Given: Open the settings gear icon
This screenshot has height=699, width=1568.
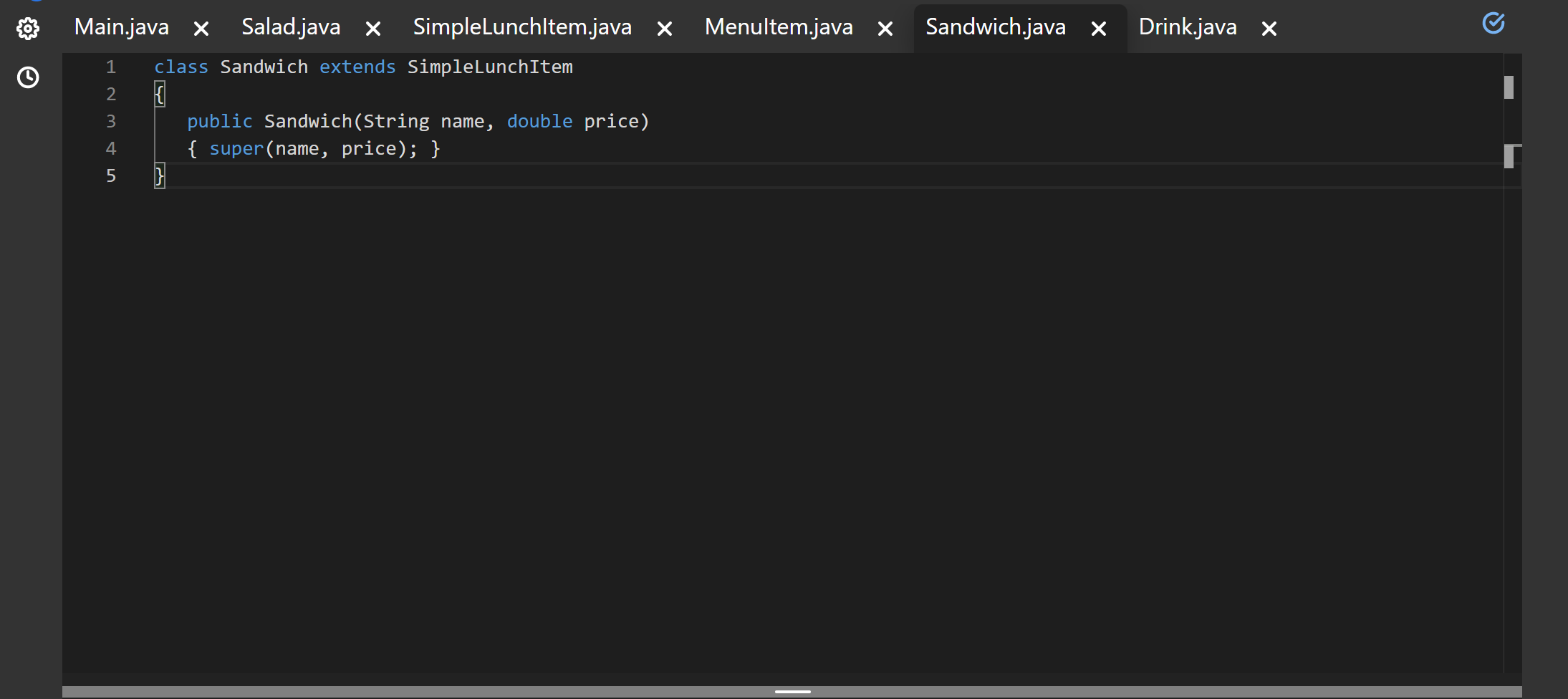Looking at the screenshot, I should click(29, 27).
